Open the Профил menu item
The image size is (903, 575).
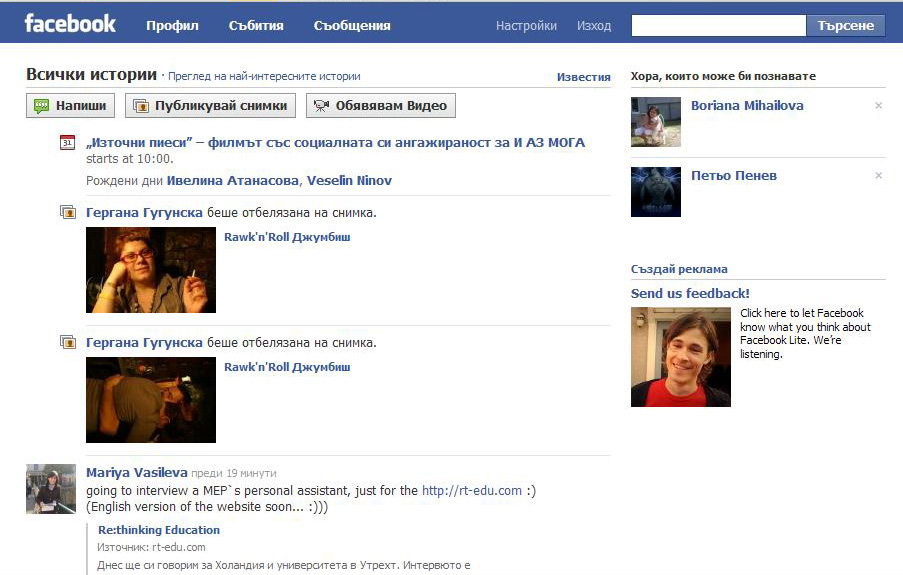172,25
